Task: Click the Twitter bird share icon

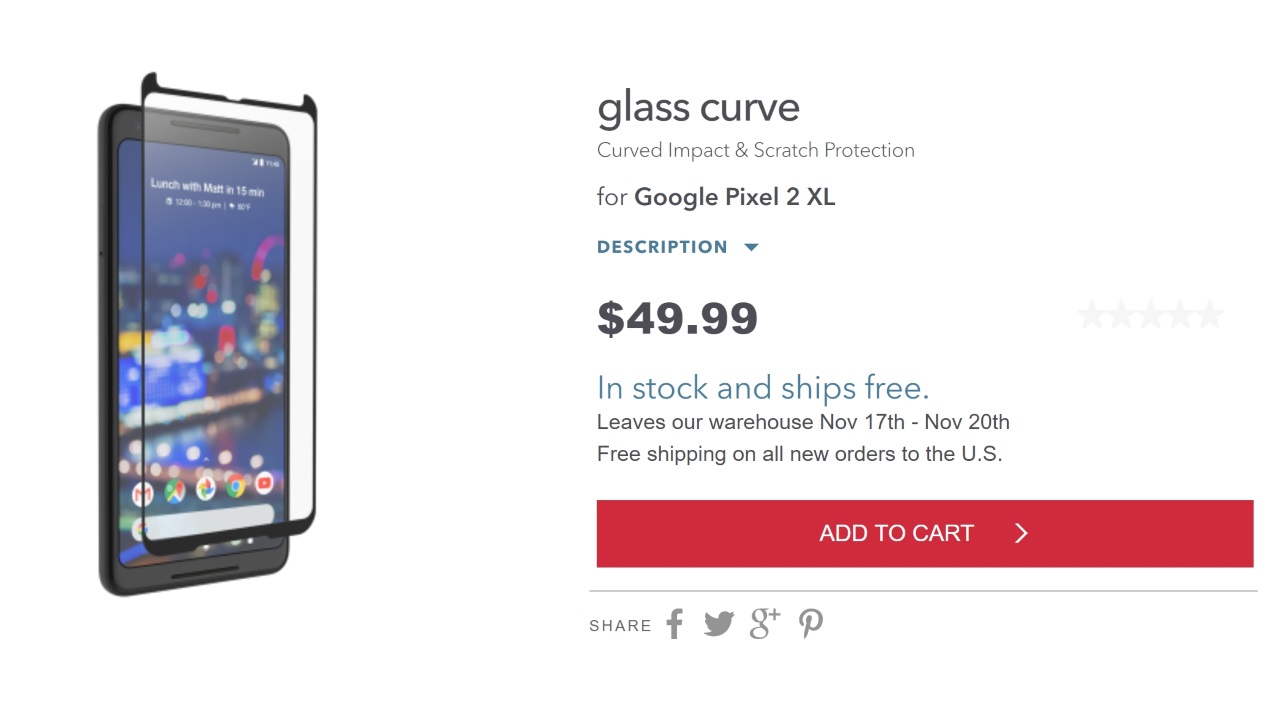Action: (x=718, y=624)
